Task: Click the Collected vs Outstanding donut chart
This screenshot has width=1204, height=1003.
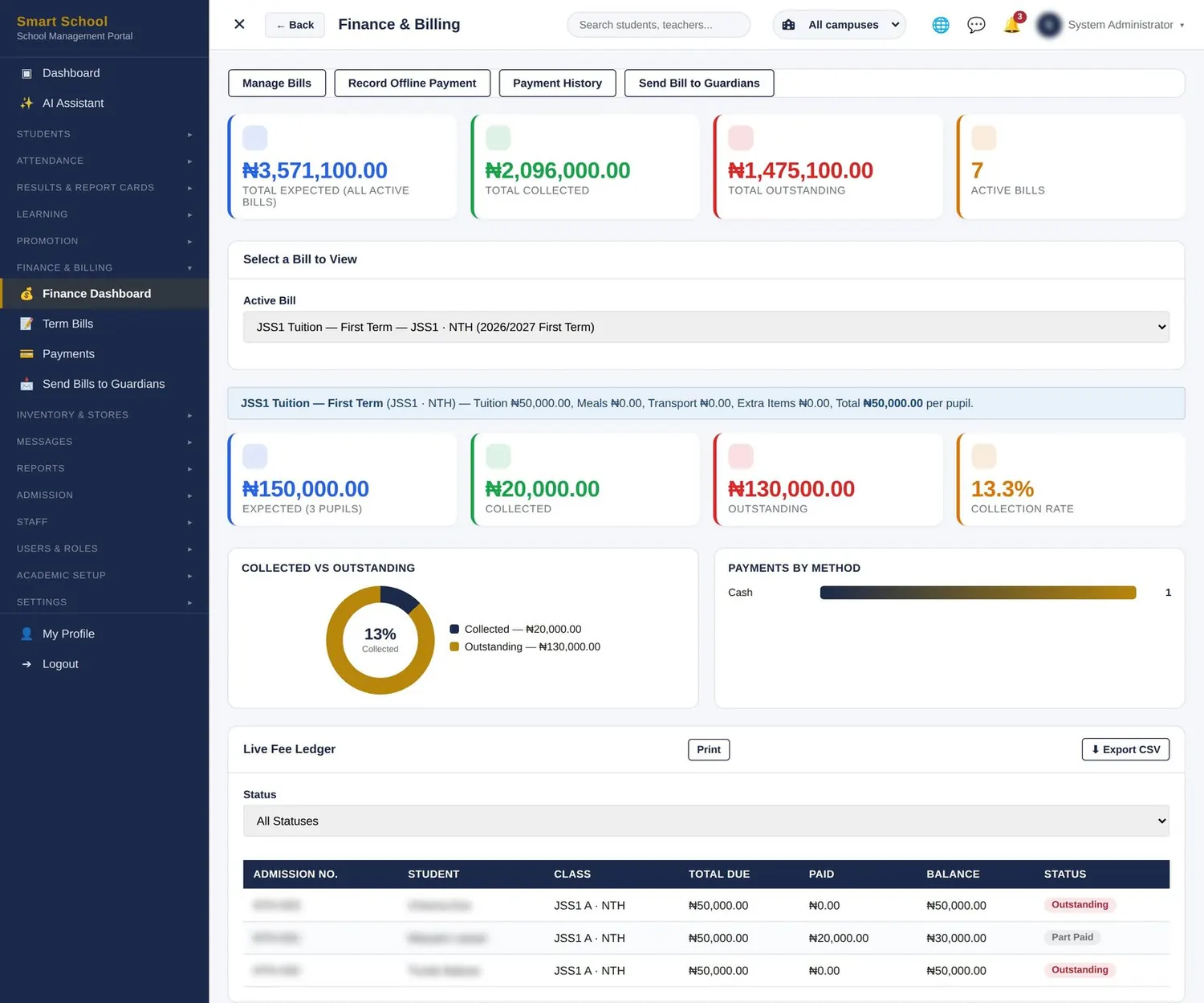Action: (x=380, y=640)
